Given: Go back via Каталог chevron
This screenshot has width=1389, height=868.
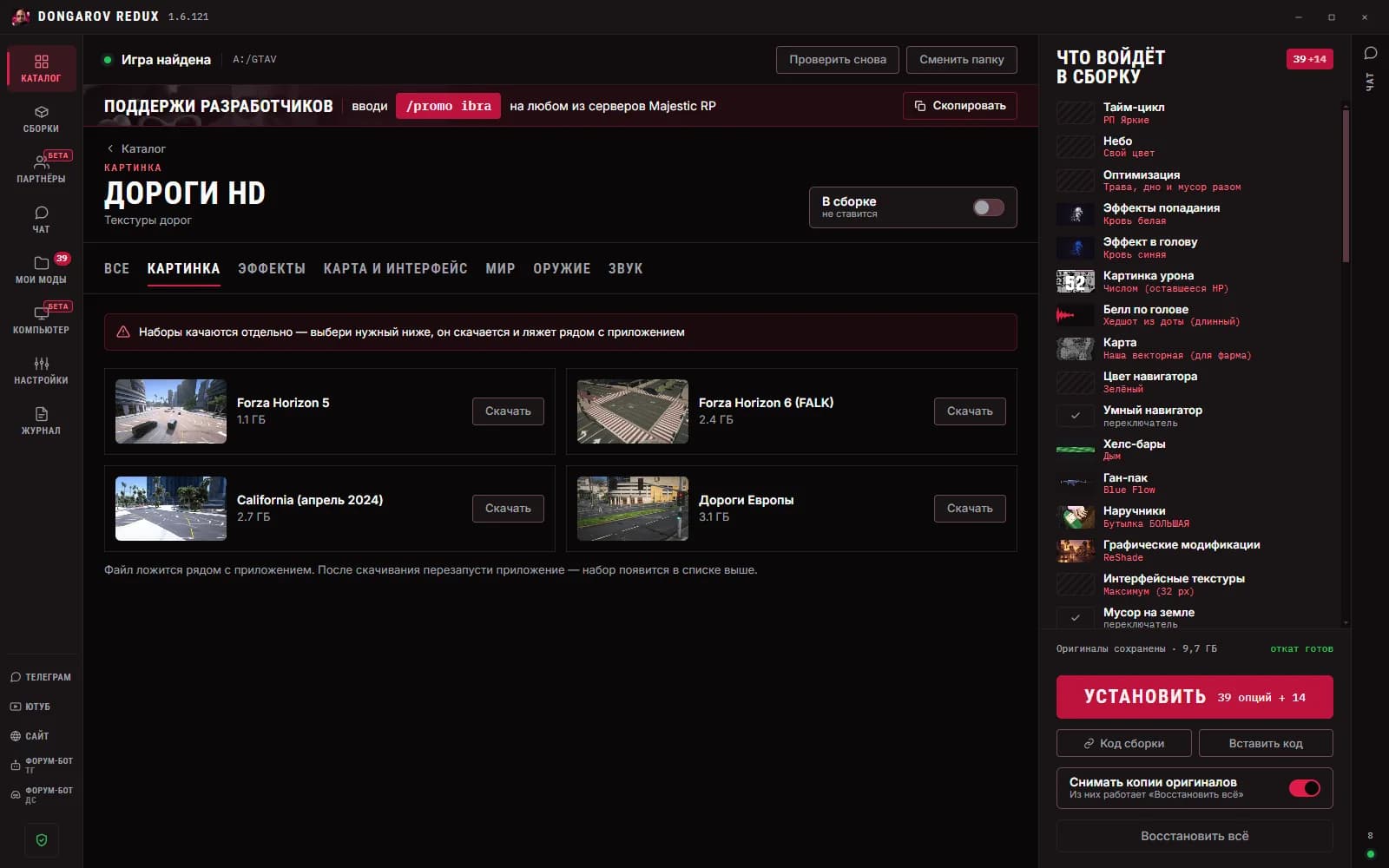Looking at the screenshot, I should click(x=136, y=148).
